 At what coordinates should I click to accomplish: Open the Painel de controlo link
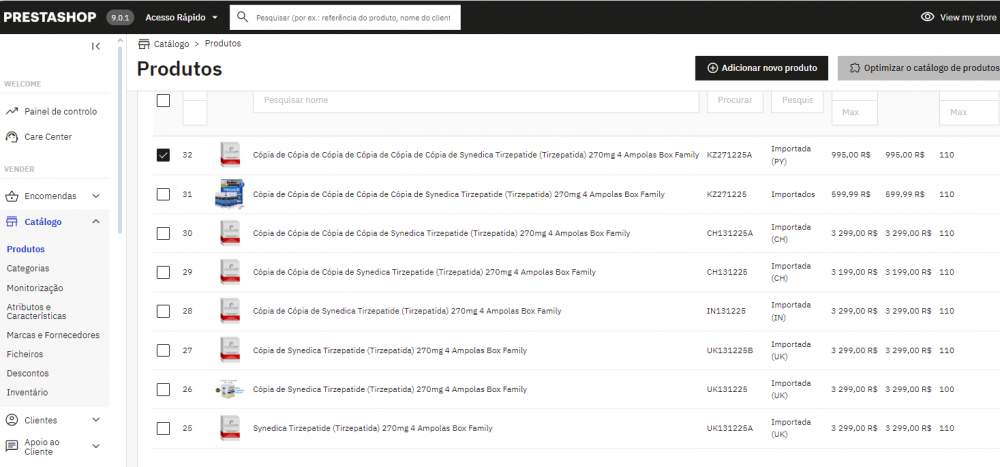[x=61, y=112]
